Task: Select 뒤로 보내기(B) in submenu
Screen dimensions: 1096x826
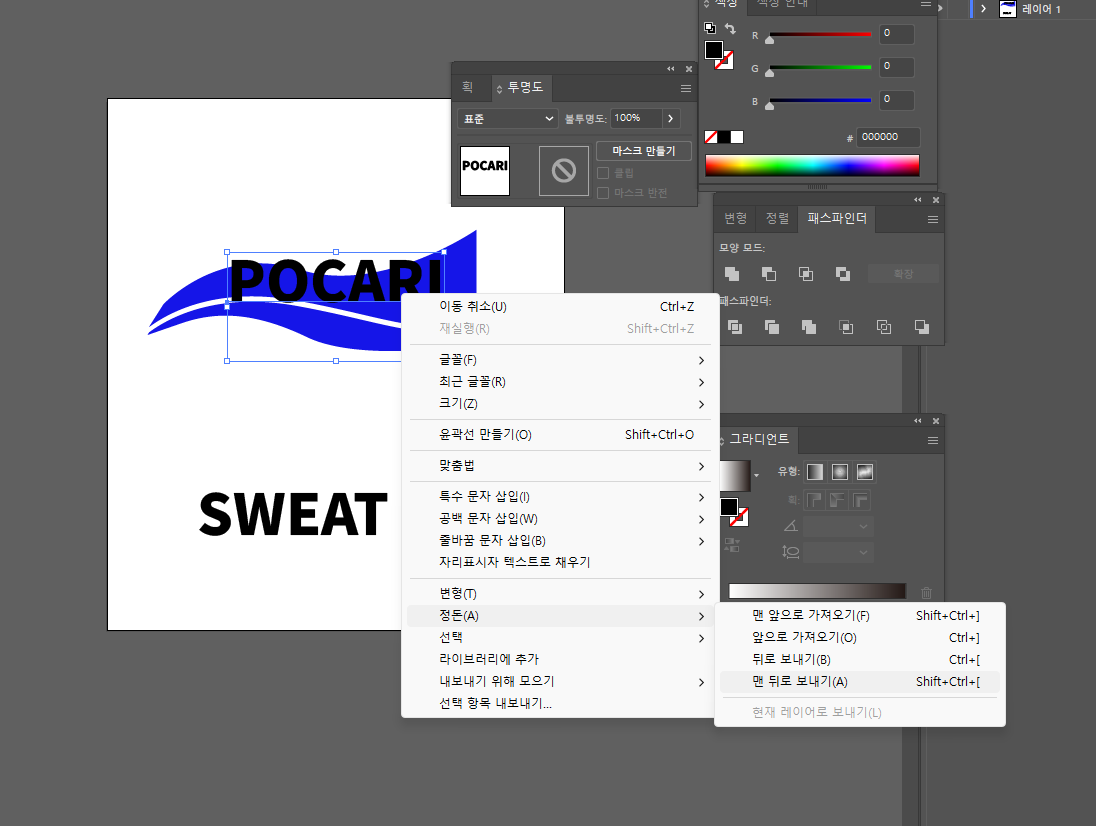Action: pyautogui.click(x=860, y=660)
